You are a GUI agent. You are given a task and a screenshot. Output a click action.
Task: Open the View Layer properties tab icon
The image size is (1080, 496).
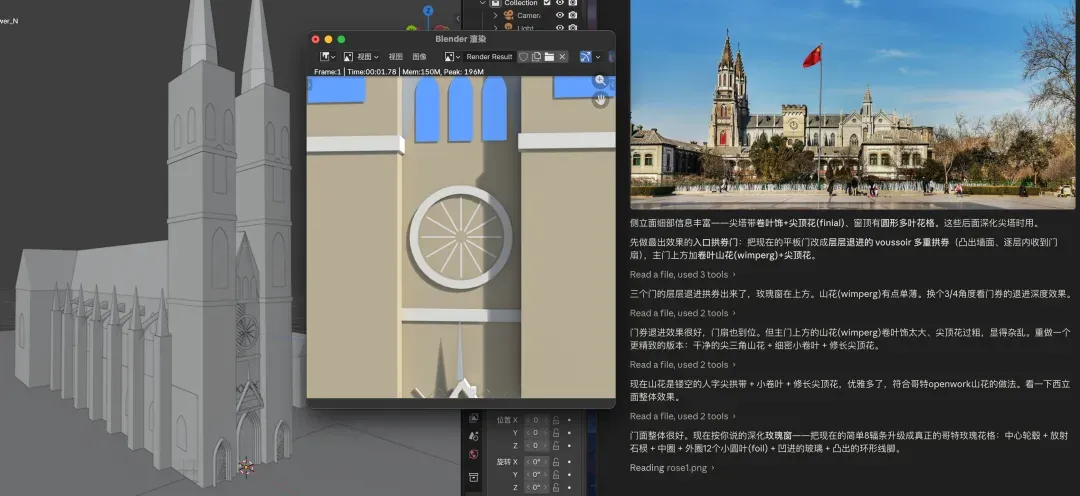473,417
